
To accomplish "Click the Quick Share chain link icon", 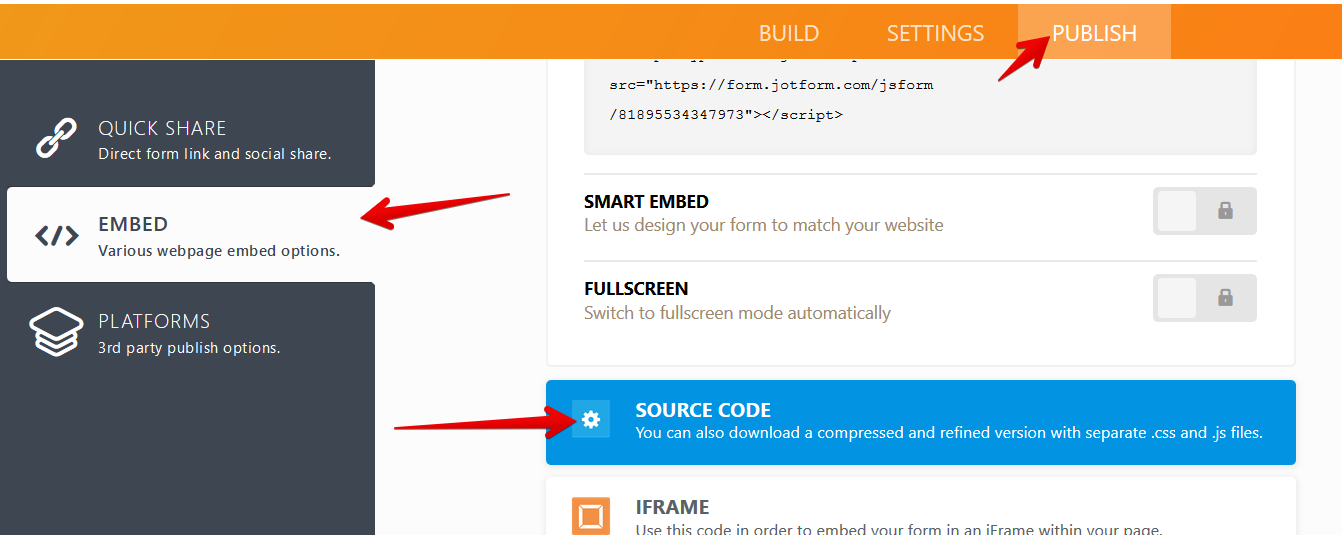I will click(56, 138).
